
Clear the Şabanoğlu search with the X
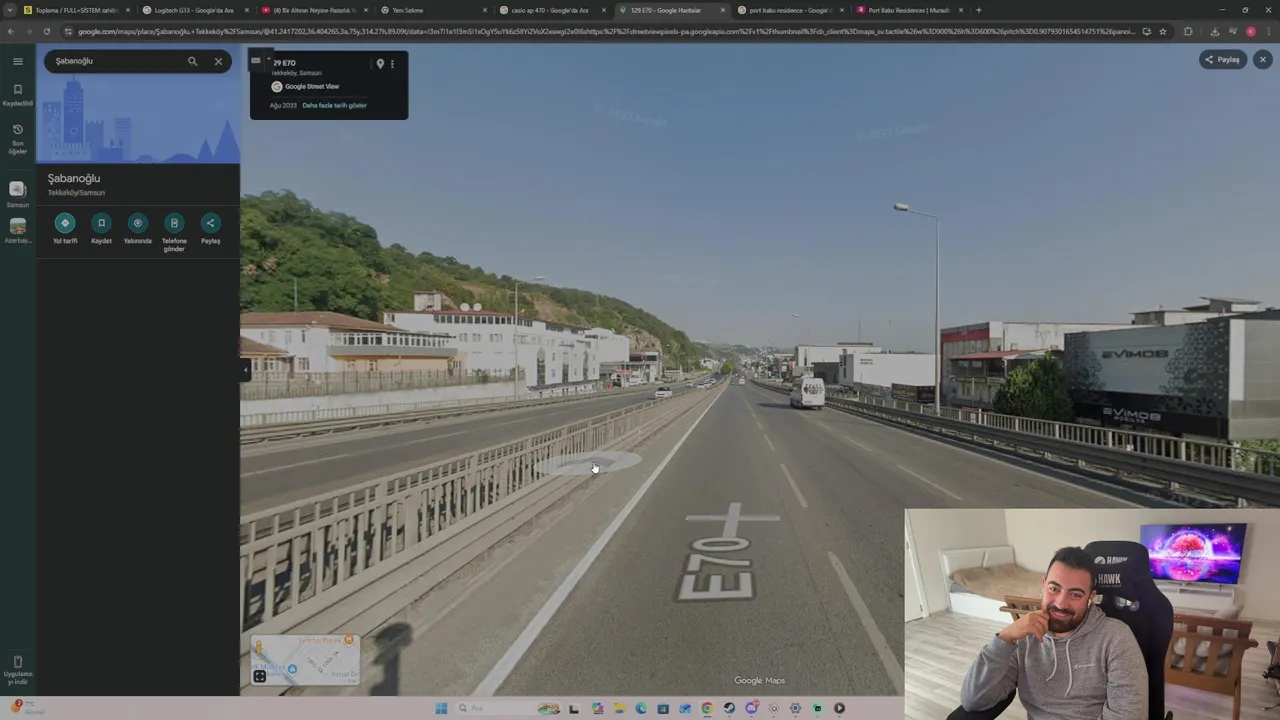pos(218,61)
